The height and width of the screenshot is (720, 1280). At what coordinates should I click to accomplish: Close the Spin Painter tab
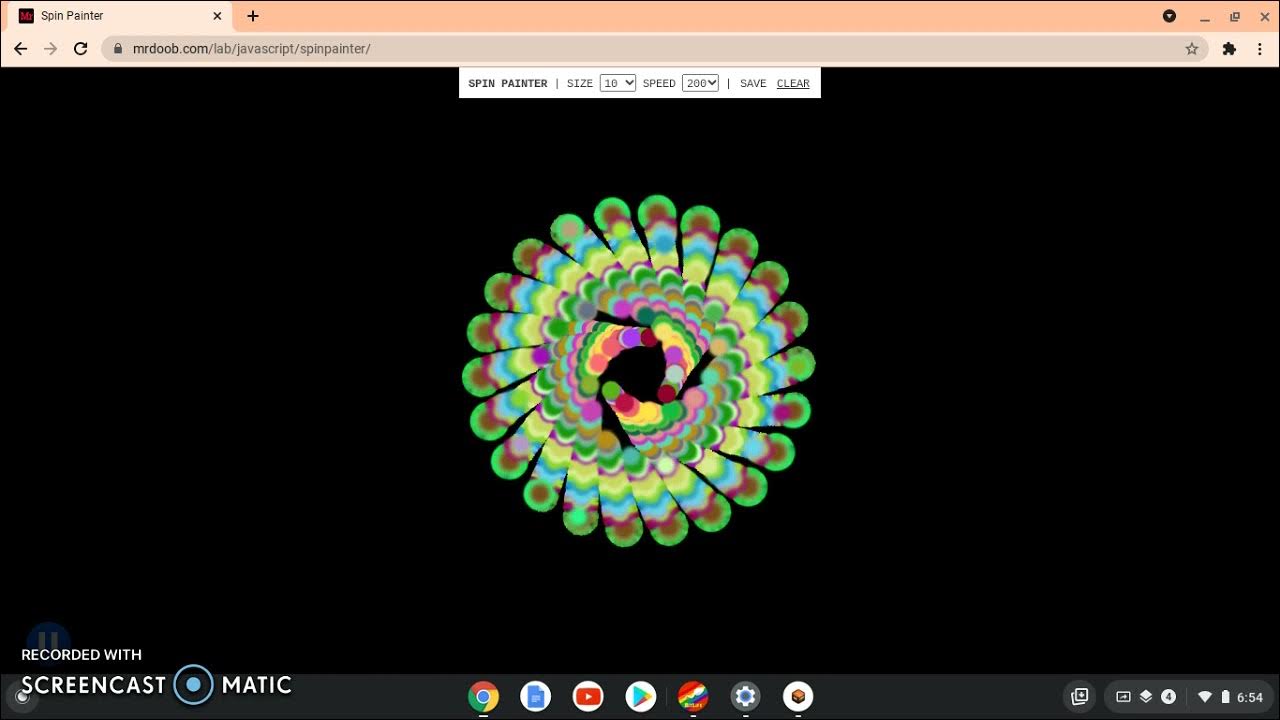(217, 16)
